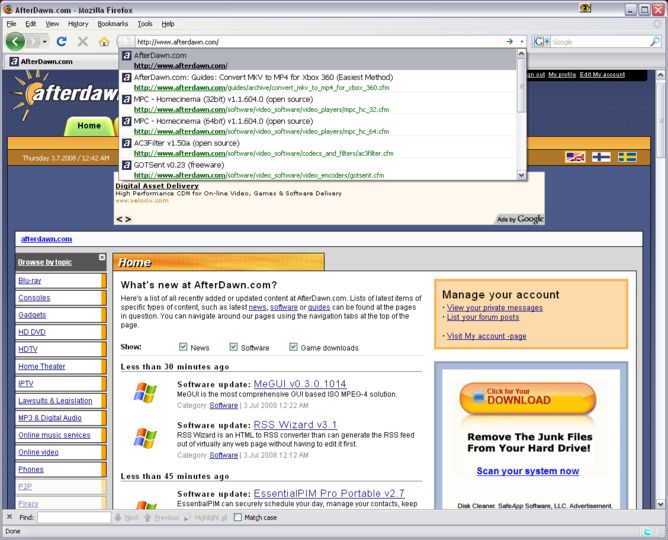Uncheck the News filter checkbox

click(x=184, y=347)
